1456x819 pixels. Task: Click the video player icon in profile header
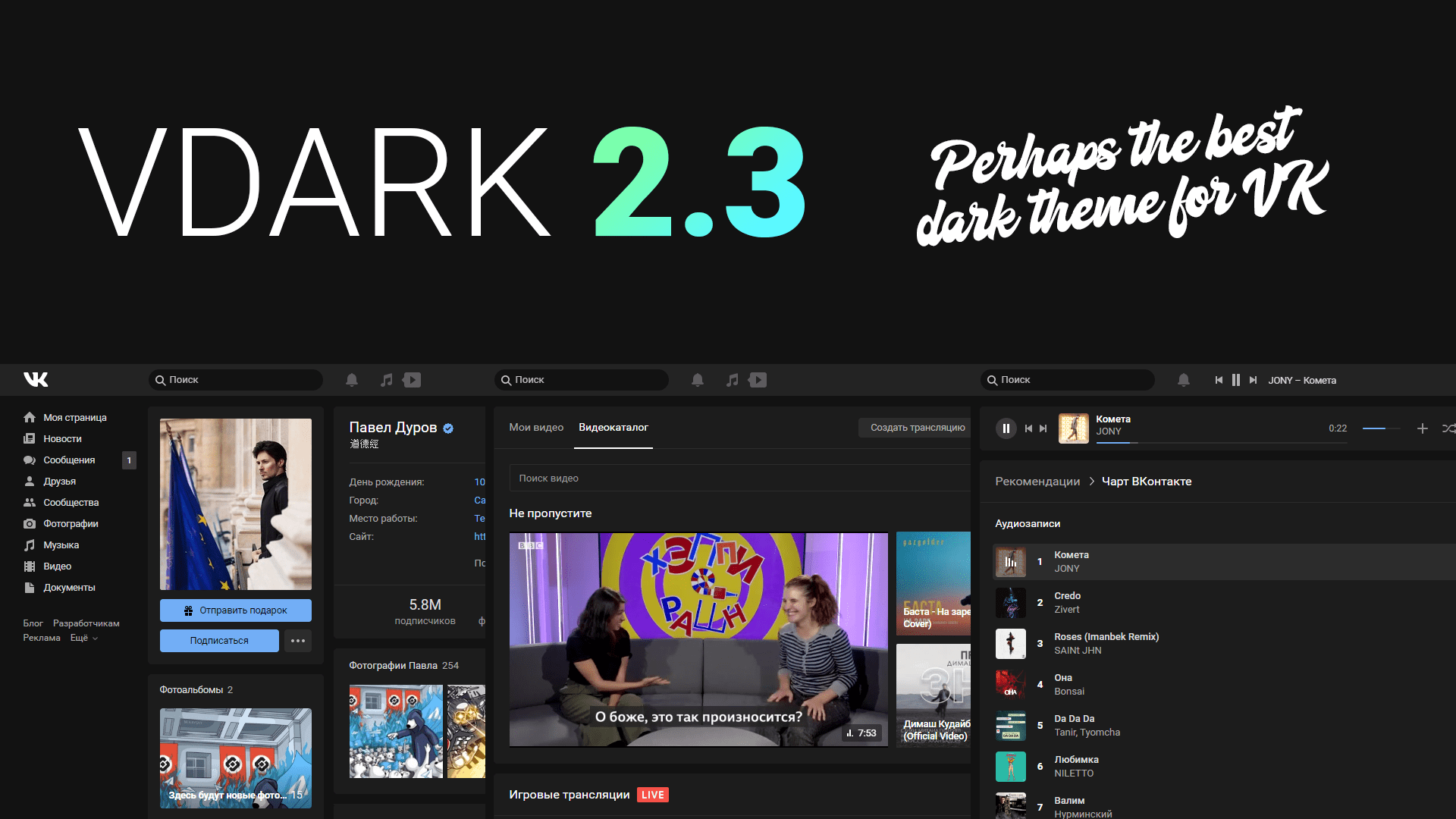tap(412, 380)
